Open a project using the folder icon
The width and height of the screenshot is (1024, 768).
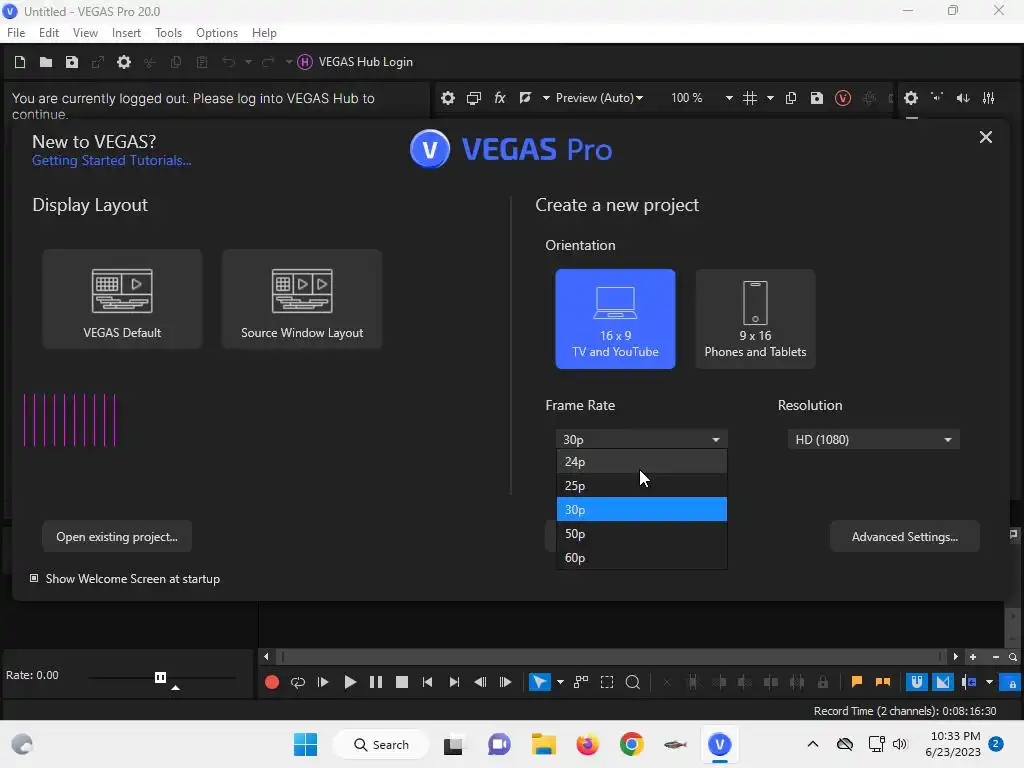[46, 62]
